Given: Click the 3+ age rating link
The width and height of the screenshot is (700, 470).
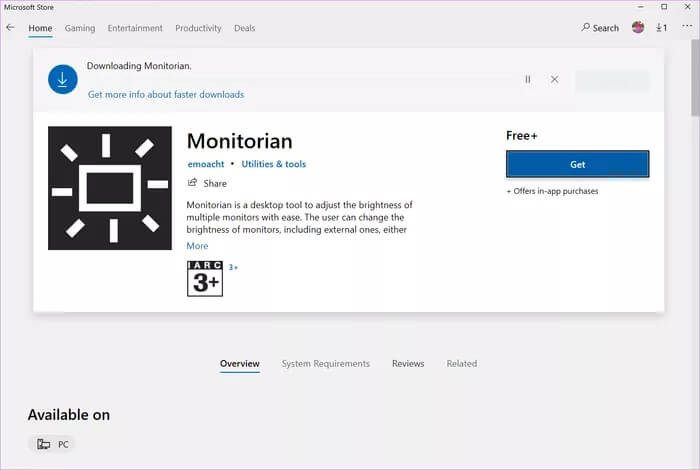Looking at the screenshot, I should click(233, 267).
